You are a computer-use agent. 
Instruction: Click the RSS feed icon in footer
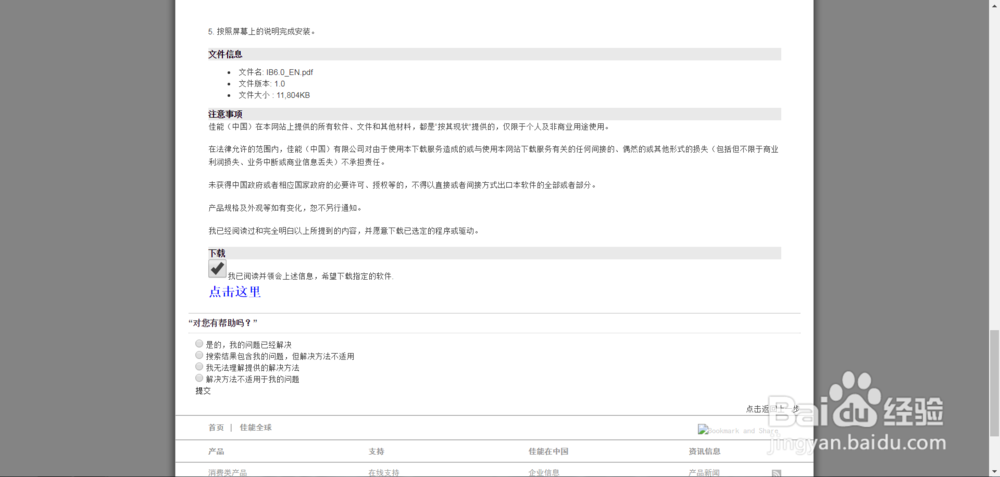tap(776, 473)
